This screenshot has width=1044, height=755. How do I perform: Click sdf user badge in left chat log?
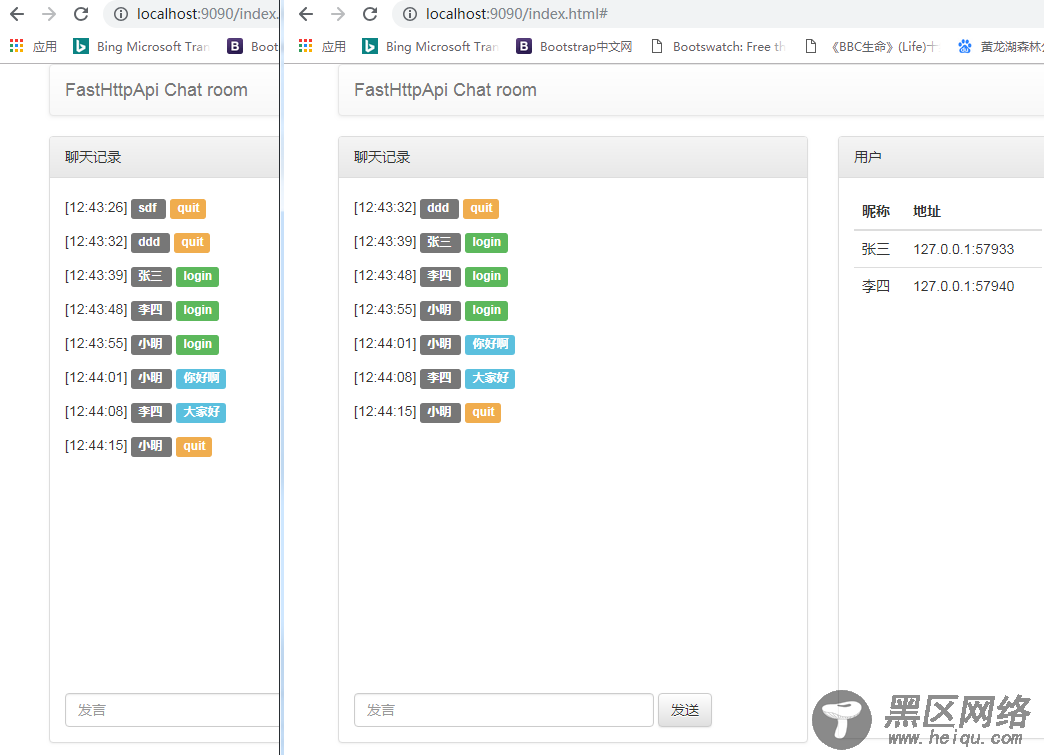(148, 208)
